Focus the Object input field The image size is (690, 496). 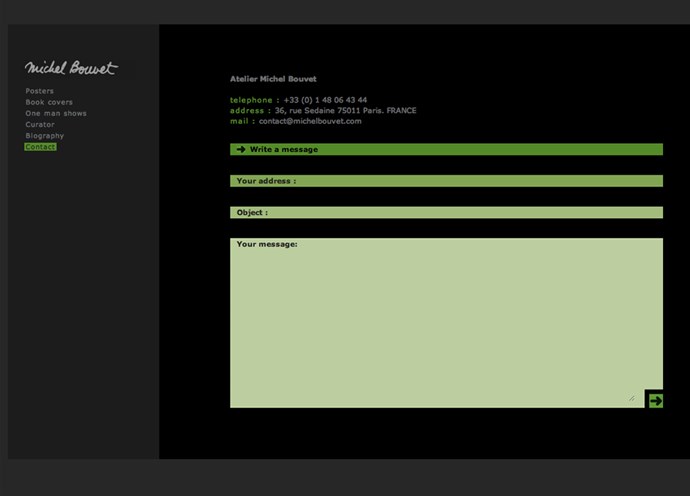(446, 213)
